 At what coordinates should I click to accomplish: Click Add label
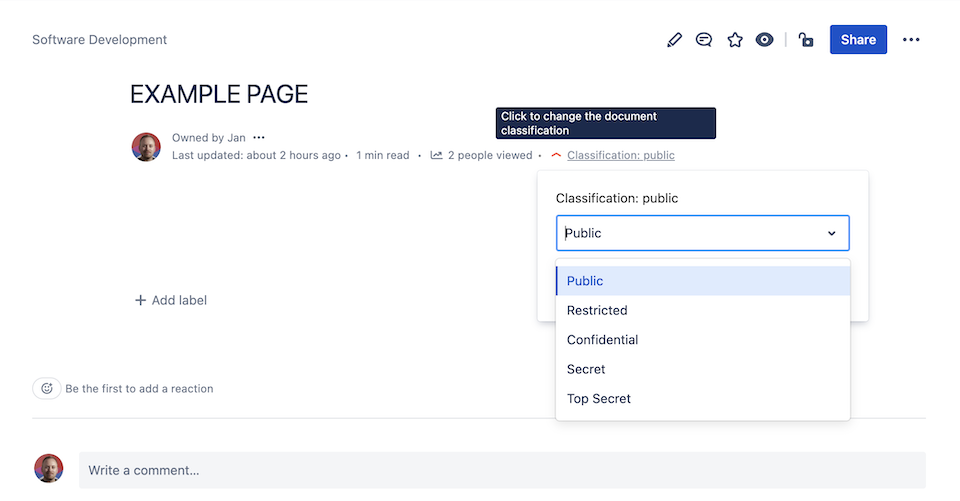click(171, 300)
